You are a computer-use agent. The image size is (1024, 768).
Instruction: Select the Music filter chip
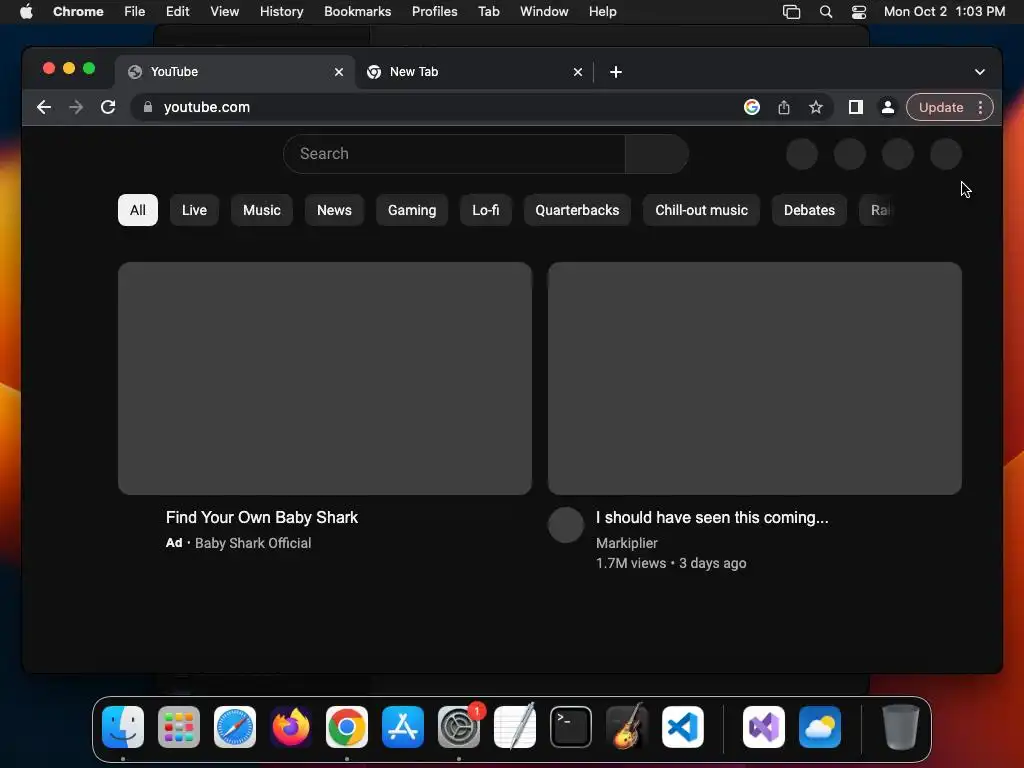262,210
